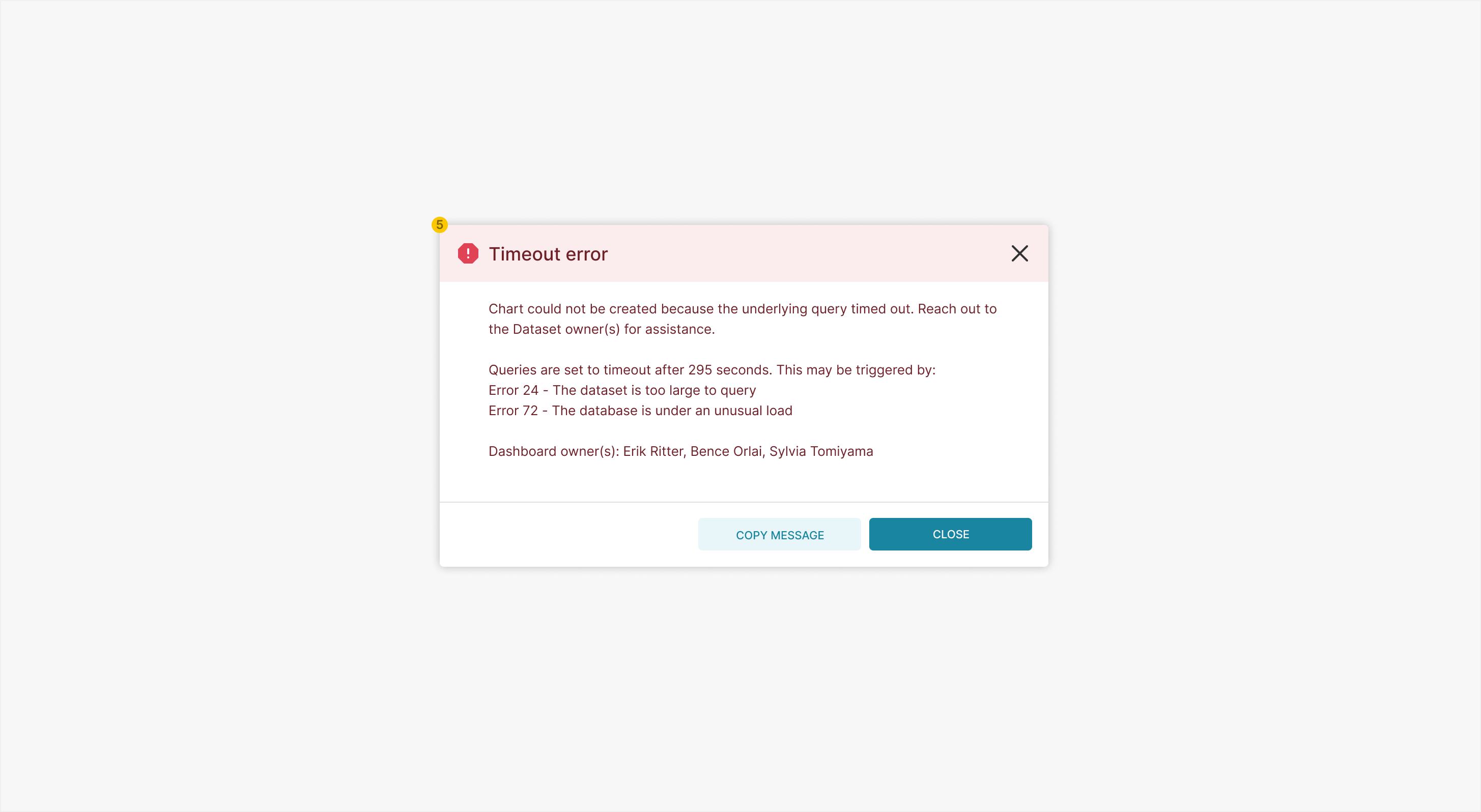
Task: Click the owner name Sylvia Tomiyama
Action: click(x=821, y=452)
